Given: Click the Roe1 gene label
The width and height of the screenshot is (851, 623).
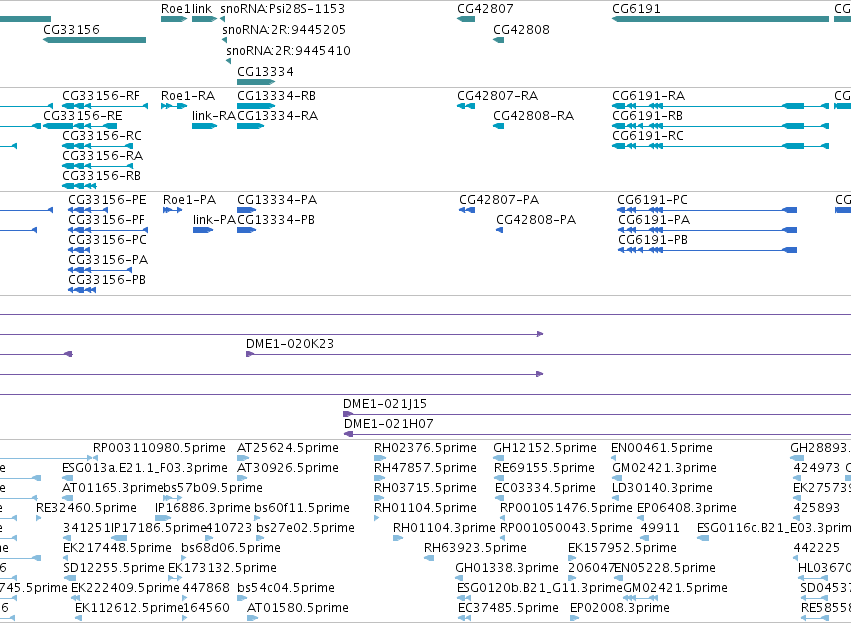Looking at the screenshot, I should point(175,9).
